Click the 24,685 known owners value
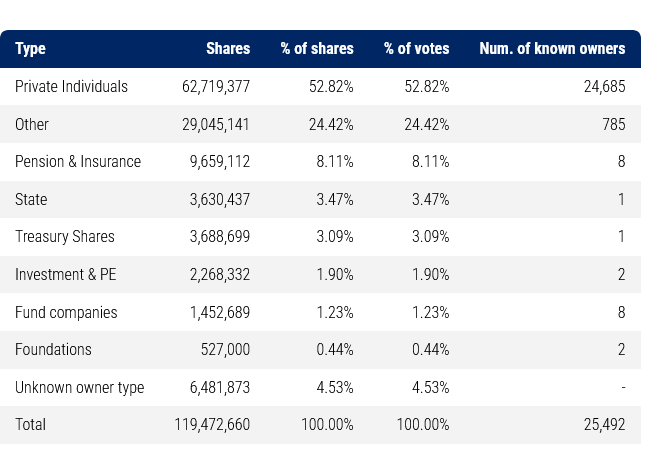This screenshot has height=474, width=668. click(x=604, y=87)
